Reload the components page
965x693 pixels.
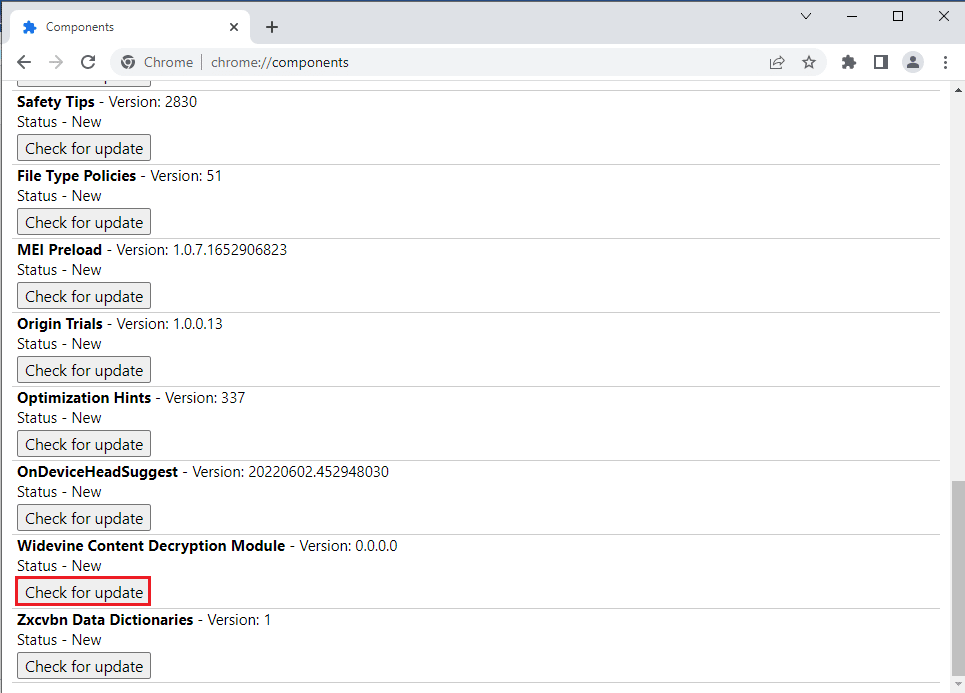[88, 62]
